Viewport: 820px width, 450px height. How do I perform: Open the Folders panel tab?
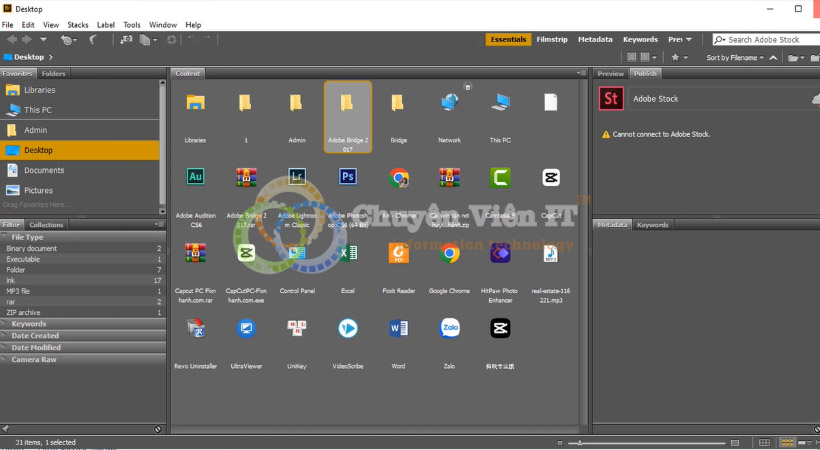click(54, 74)
